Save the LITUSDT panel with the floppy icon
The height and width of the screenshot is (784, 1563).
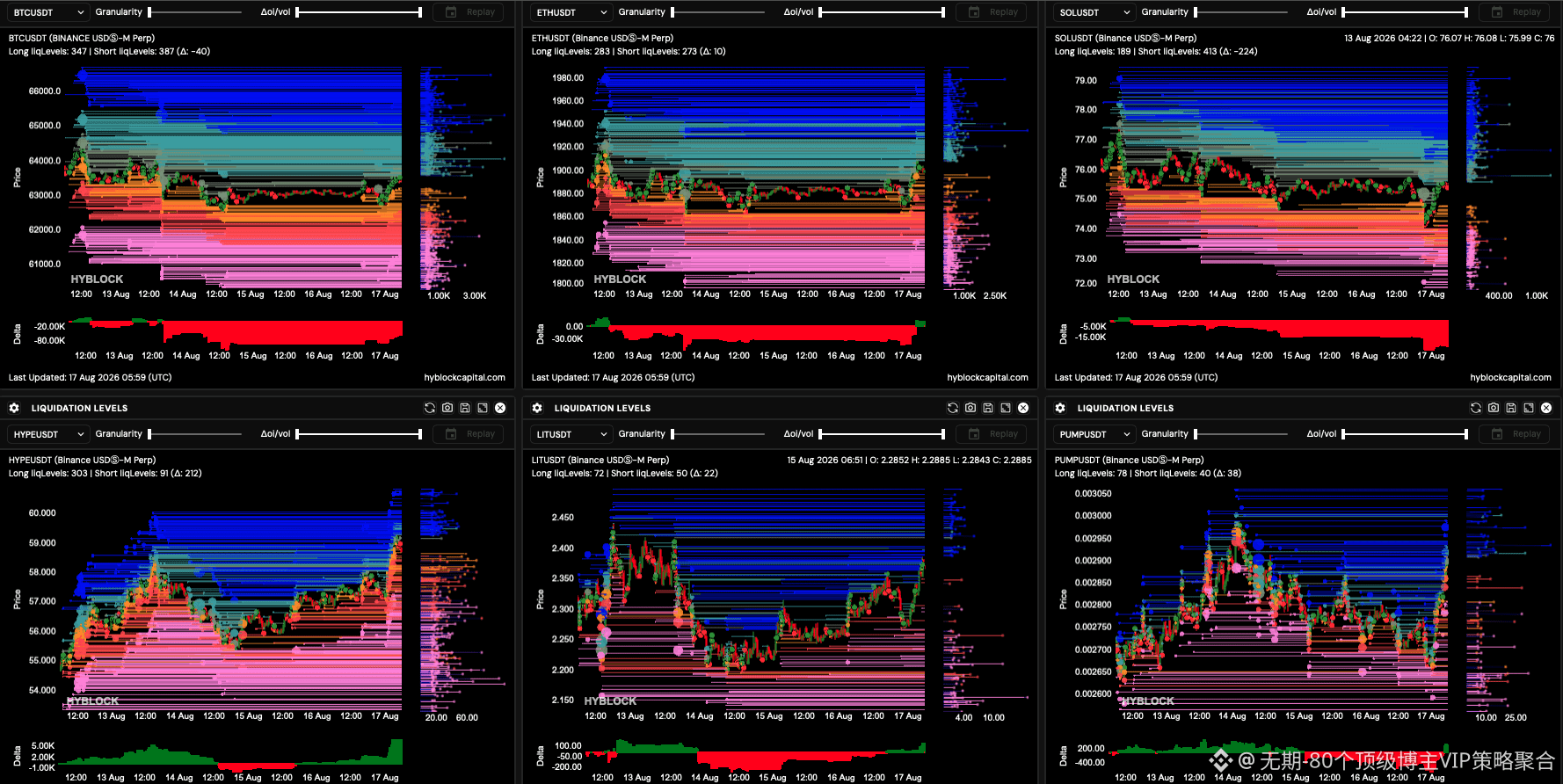988,408
